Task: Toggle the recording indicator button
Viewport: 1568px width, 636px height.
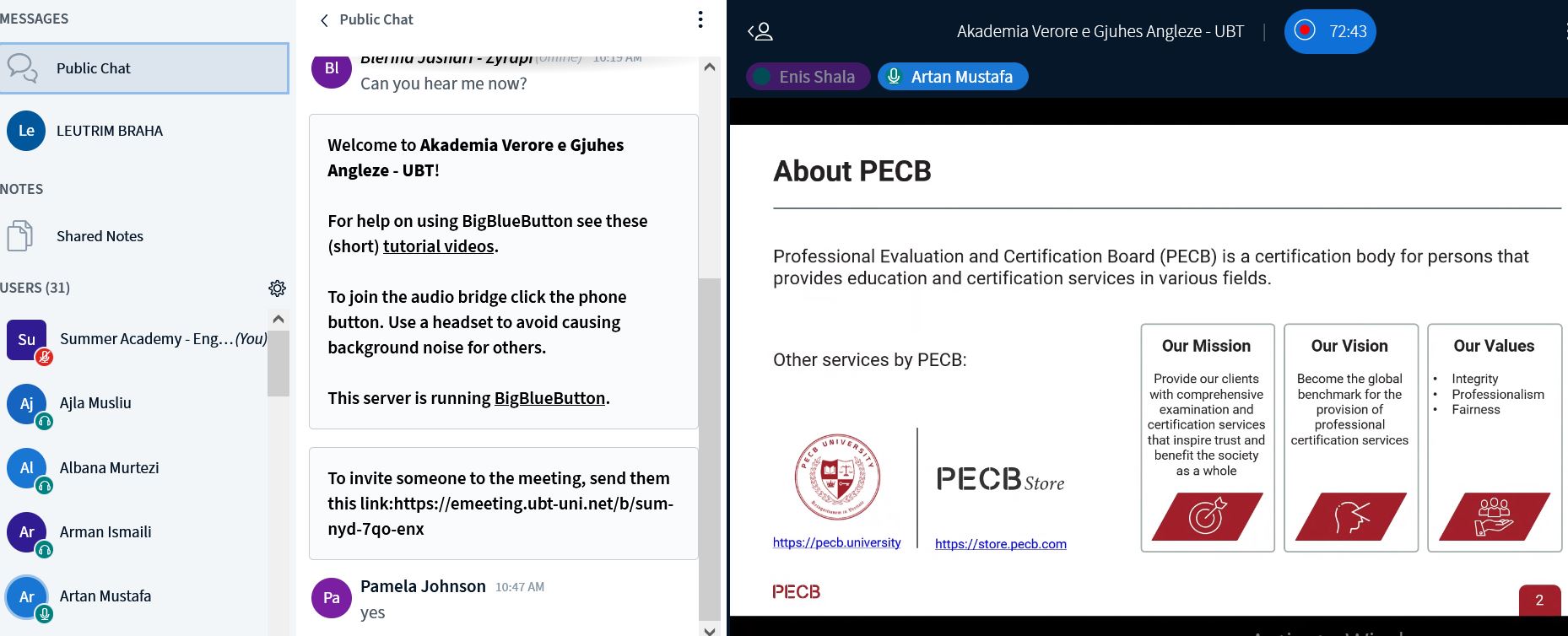Action: [x=1329, y=31]
